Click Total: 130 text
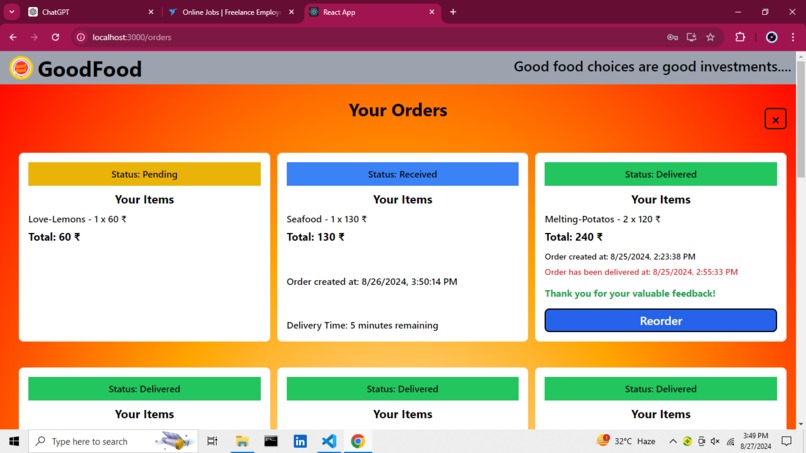 [x=315, y=237]
